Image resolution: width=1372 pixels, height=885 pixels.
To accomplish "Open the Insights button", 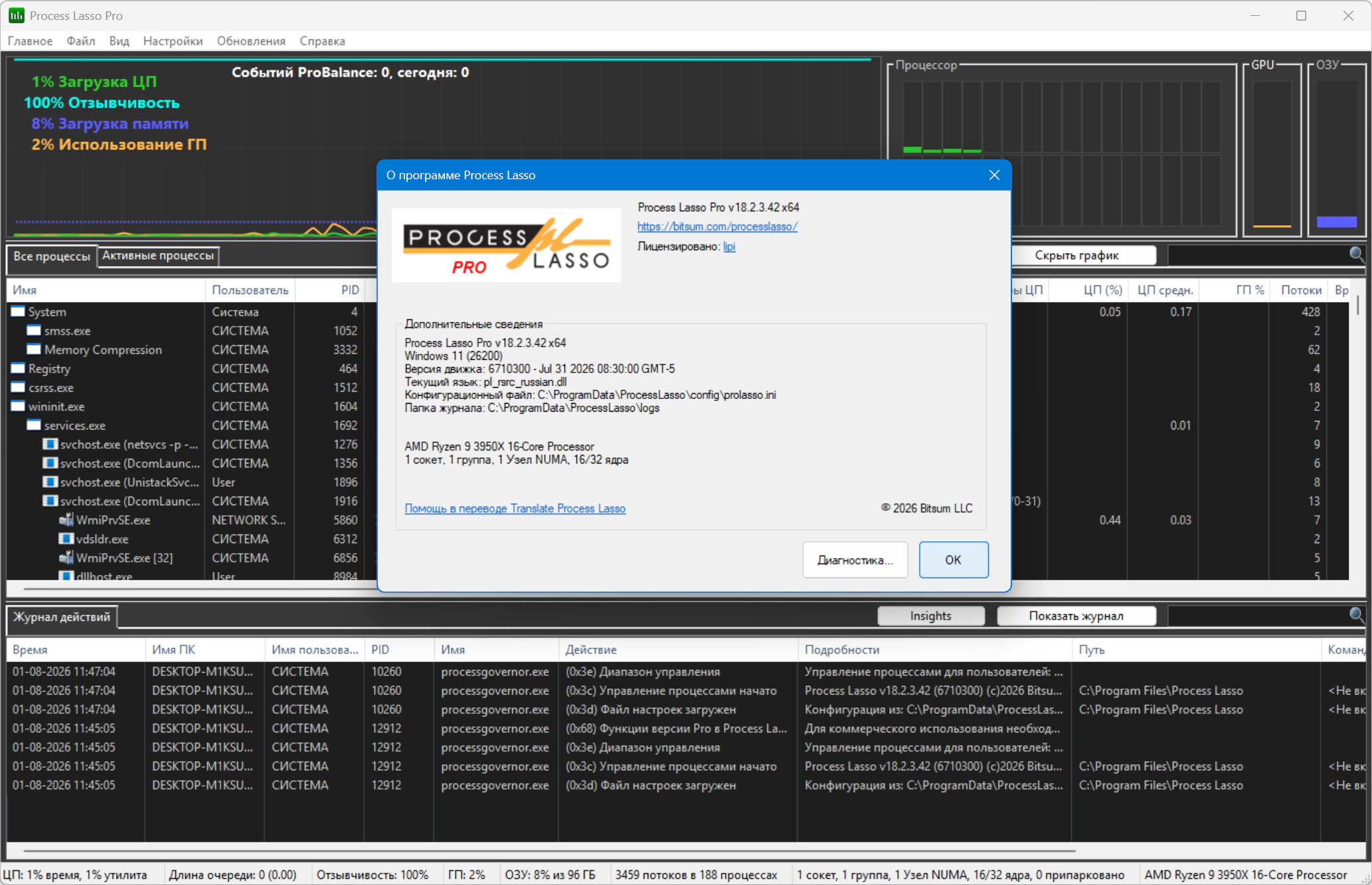I will click(930, 616).
